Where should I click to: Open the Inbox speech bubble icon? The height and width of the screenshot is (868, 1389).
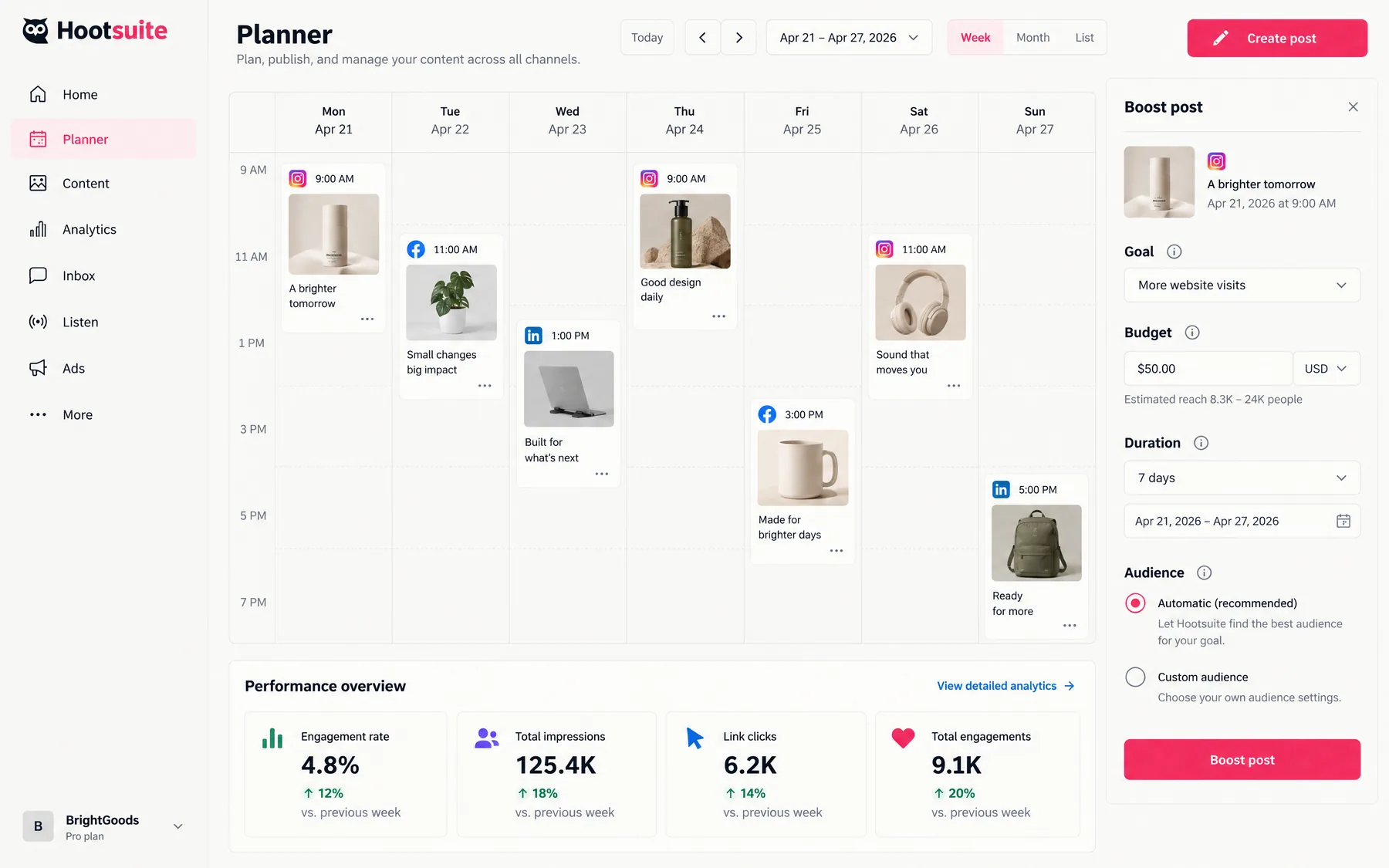pos(38,275)
